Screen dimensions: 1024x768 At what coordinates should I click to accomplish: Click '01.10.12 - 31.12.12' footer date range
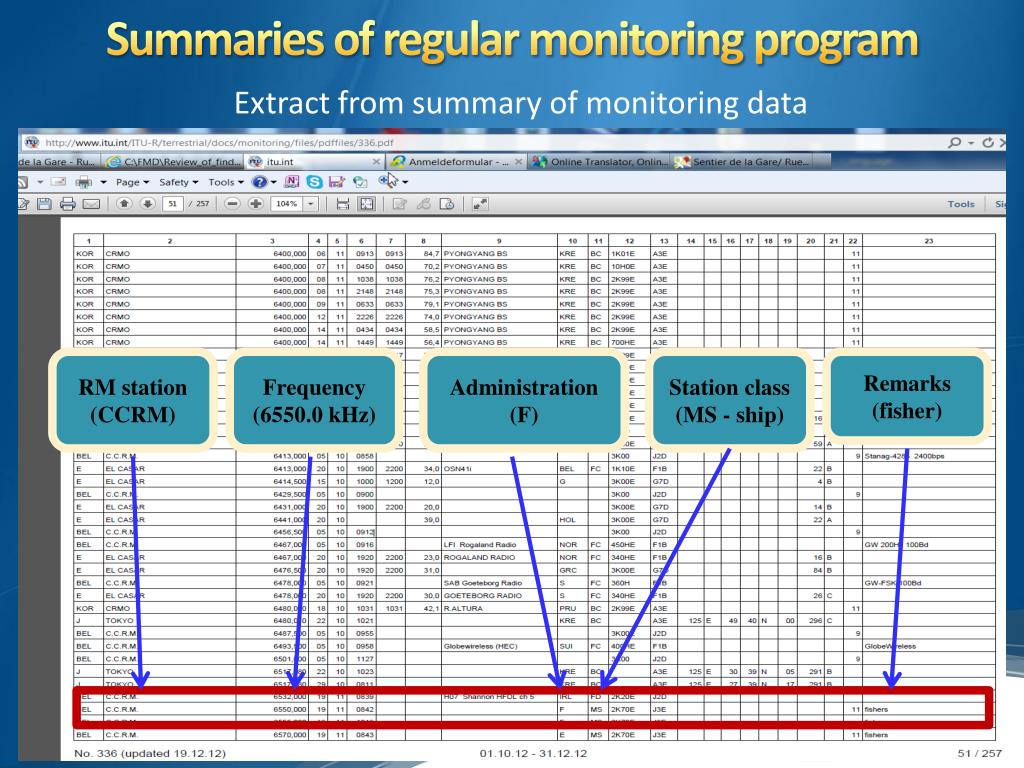point(534,753)
